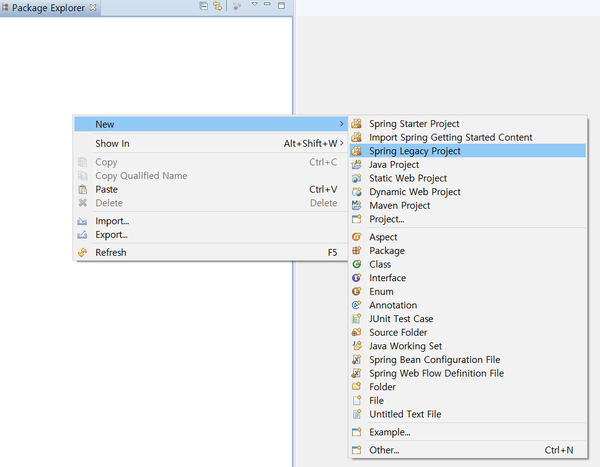The width and height of the screenshot is (600, 467).
Task: Select Folder entry in New submenu
Action: (x=468, y=387)
